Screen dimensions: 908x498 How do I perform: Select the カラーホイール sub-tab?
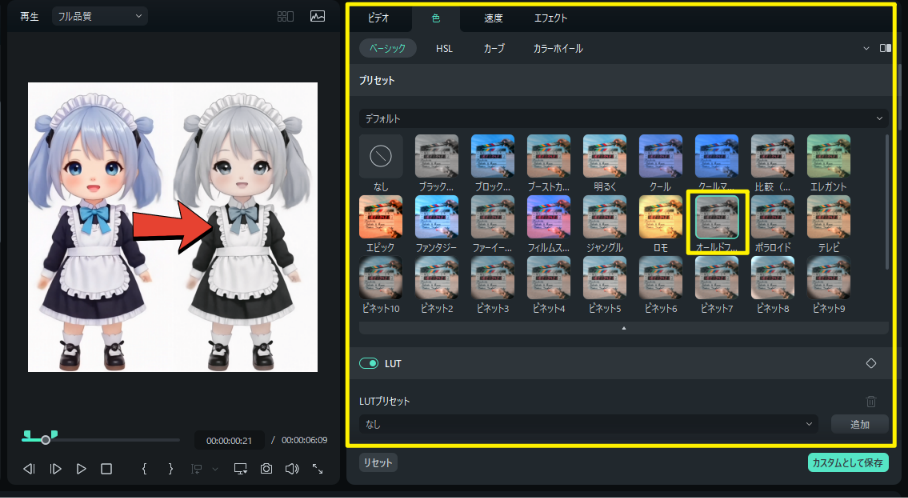[x=558, y=49]
